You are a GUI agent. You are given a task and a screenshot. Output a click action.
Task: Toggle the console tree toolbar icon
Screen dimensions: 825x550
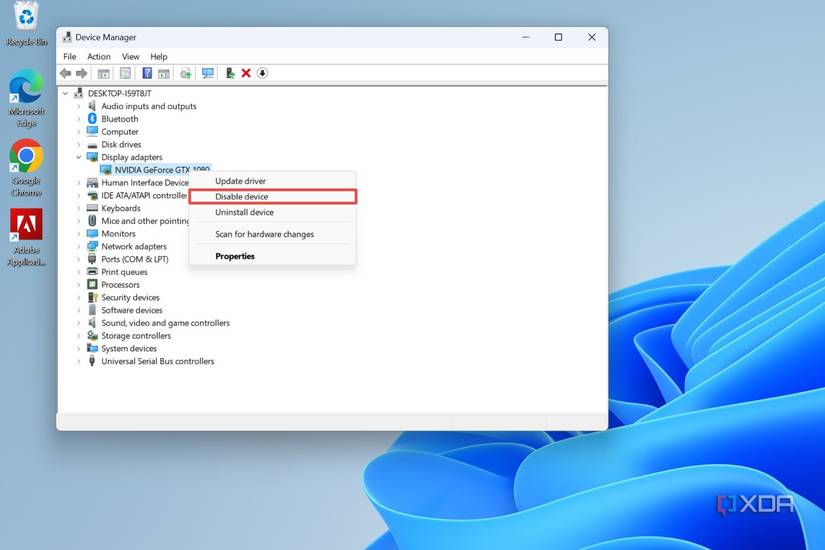pos(104,73)
